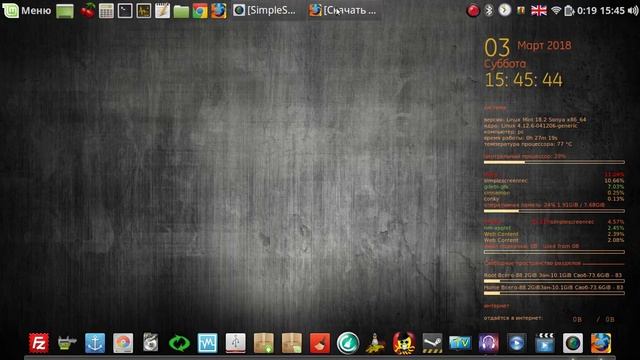Open the blue waveform monitor dock icon
This screenshot has width=640, height=360.
(207, 343)
